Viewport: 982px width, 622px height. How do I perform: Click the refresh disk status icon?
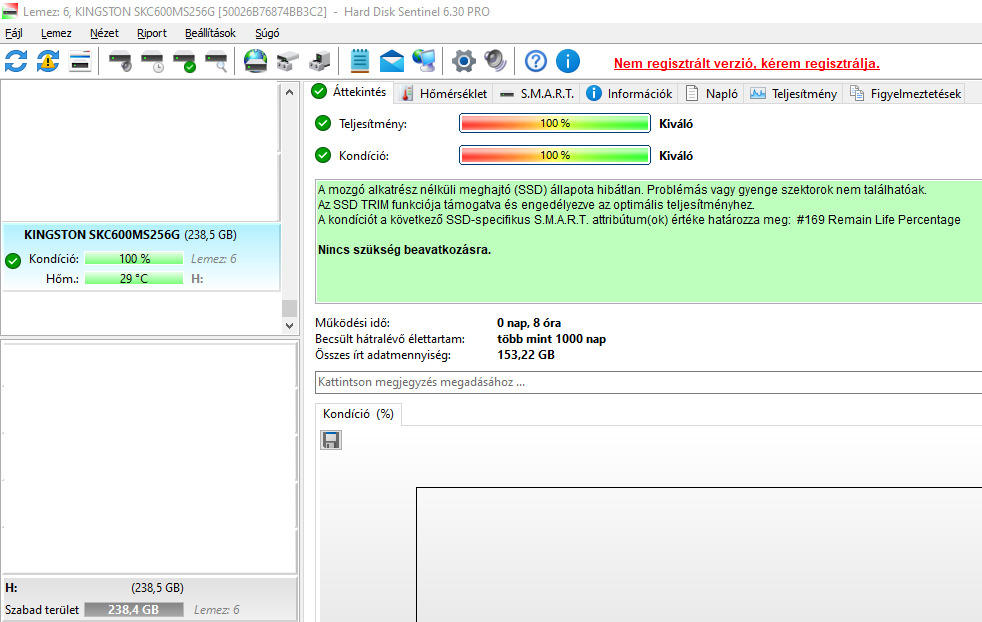coord(16,61)
